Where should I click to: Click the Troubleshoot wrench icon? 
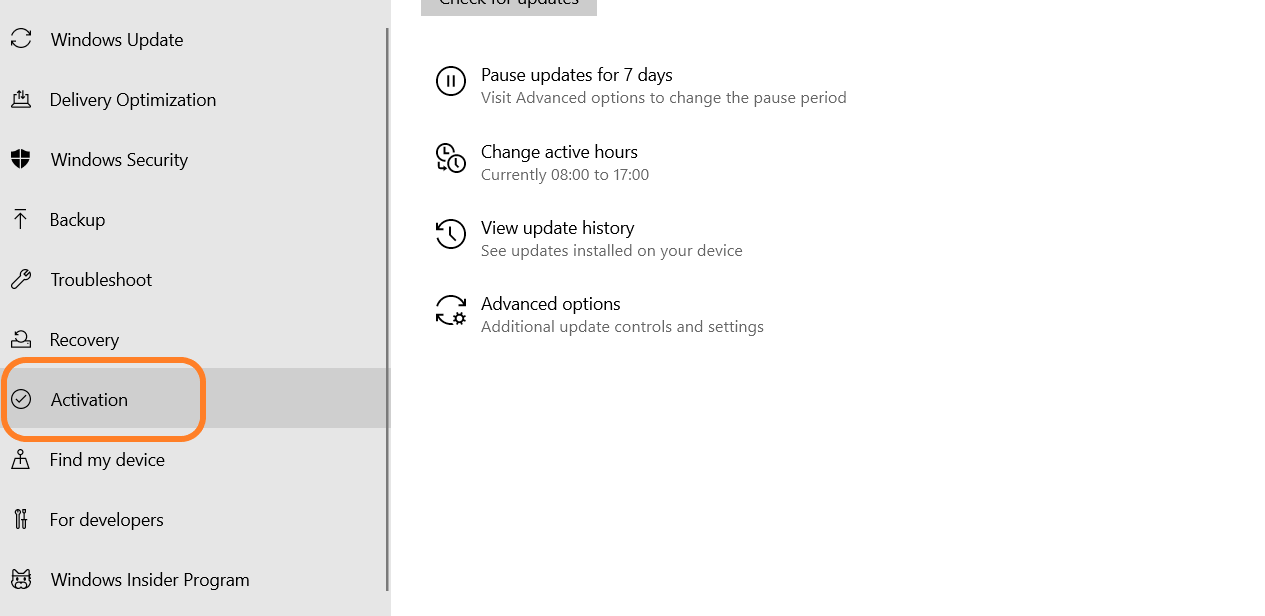click(x=20, y=280)
